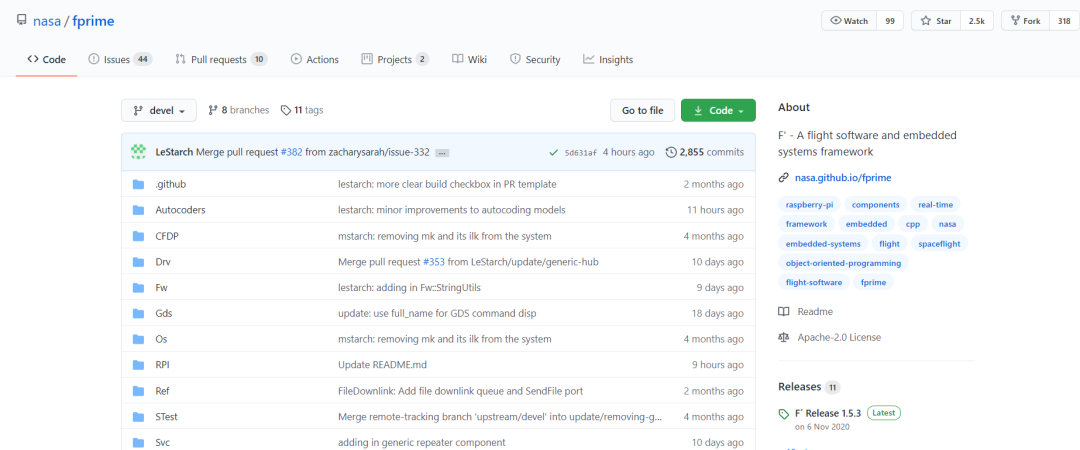Click the book icon beside Readme

coord(783,311)
